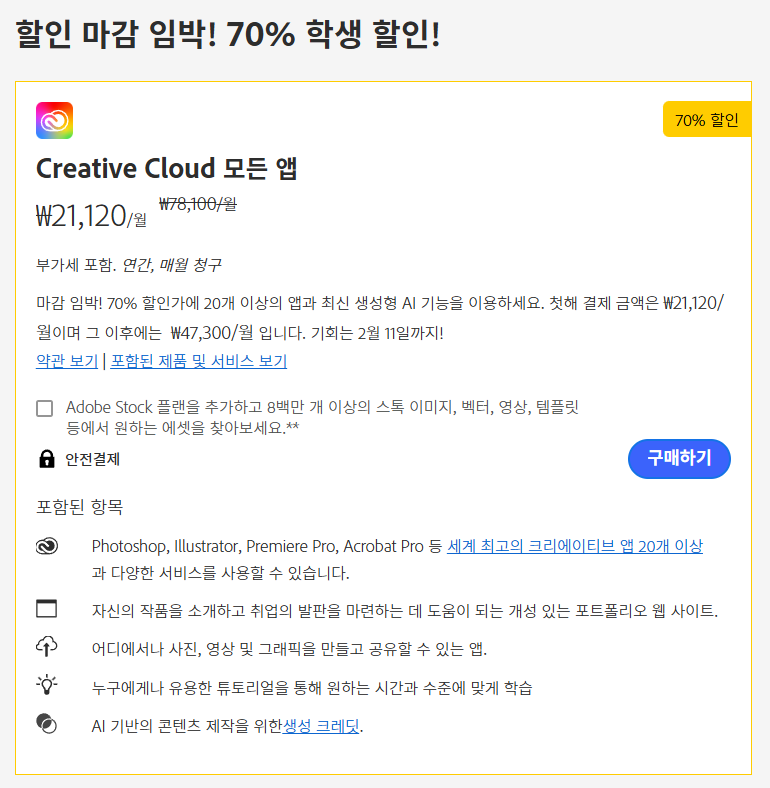Click the crossed-out ₩78,100/월 price

click(198, 203)
